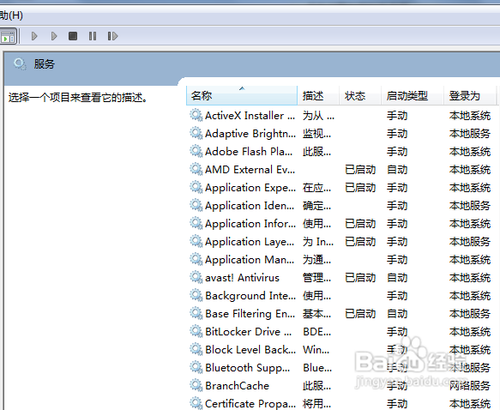Select the Application Layer Gateway gear icon
500x410 pixels.
tap(196, 241)
